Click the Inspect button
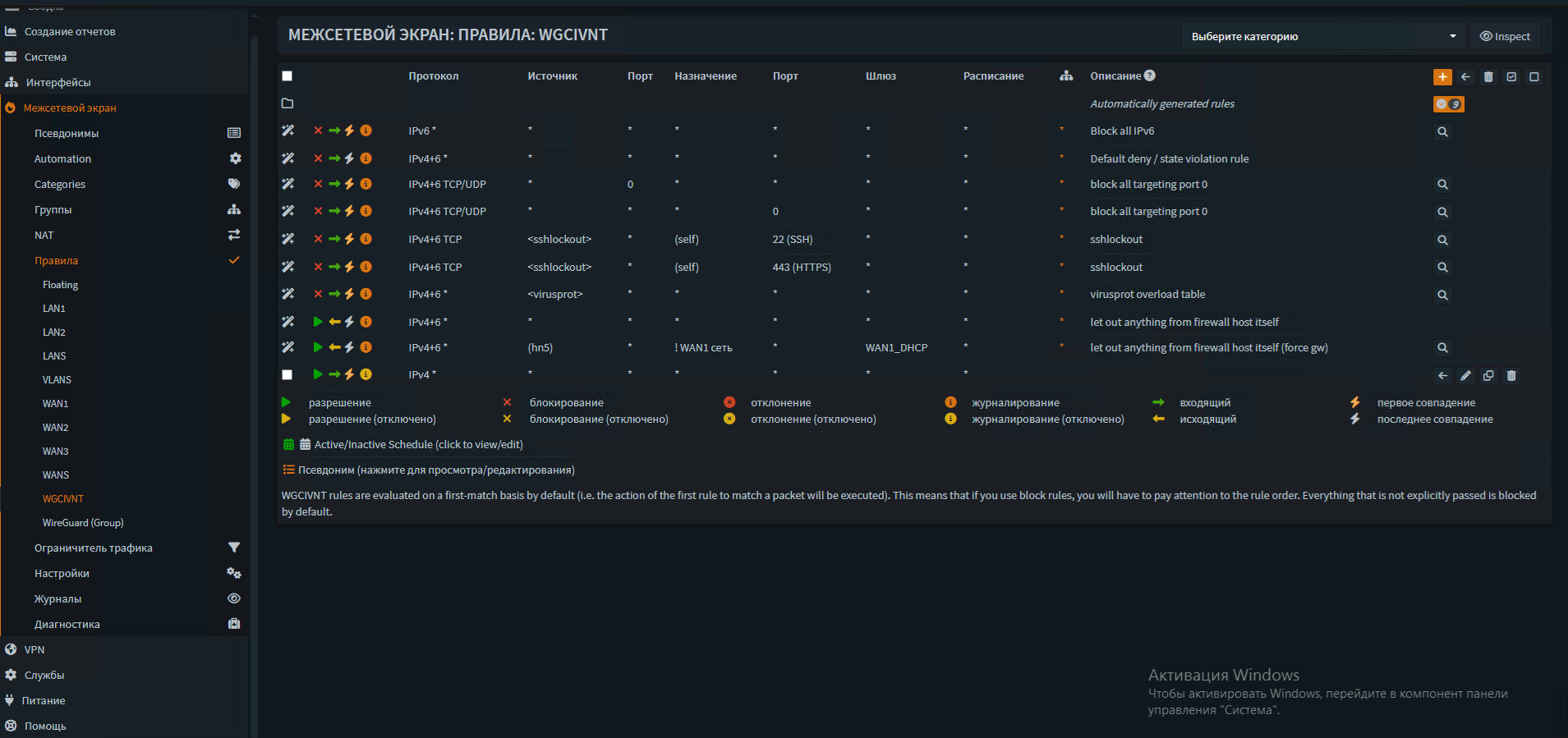The width and height of the screenshot is (1568, 738). coord(1505,36)
